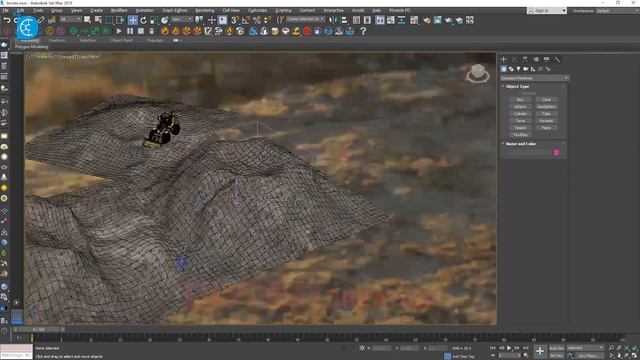Click the ViewCube in the viewport
Image resolution: width=640 pixels, height=360 pixels.
(x=478, y=74)
